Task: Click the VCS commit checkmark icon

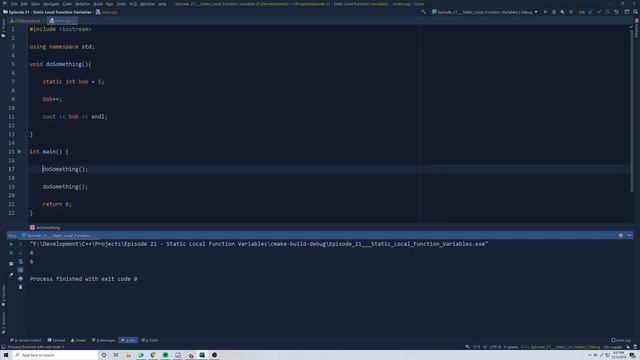Action: (599, 12)
